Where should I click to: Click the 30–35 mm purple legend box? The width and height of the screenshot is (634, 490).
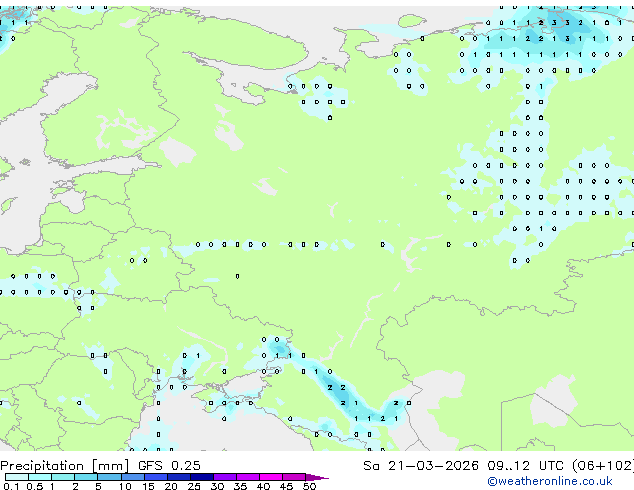225,477
